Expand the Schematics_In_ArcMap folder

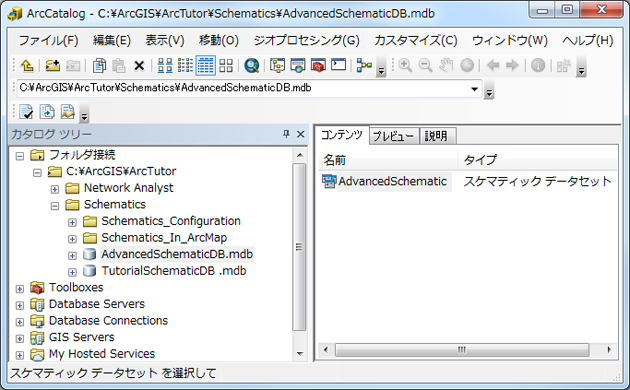[72, 239]
